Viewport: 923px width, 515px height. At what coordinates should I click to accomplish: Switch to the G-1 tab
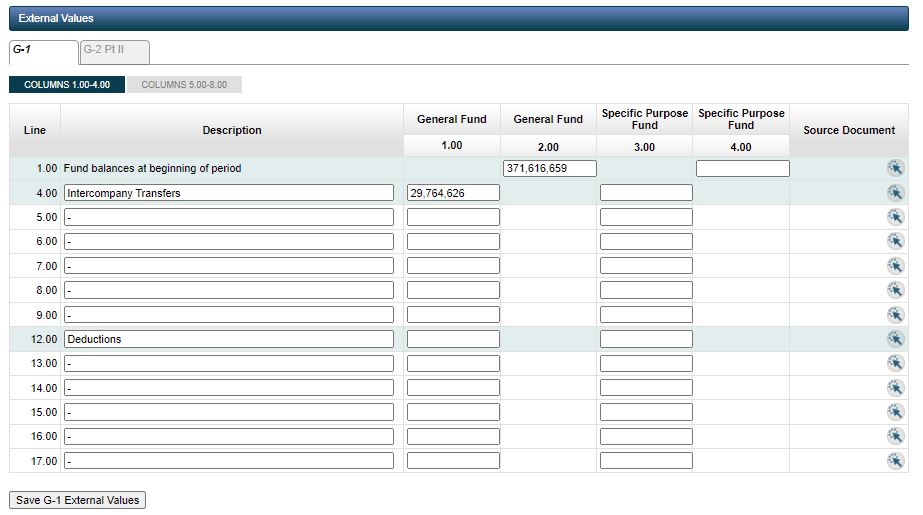(44, 52)
